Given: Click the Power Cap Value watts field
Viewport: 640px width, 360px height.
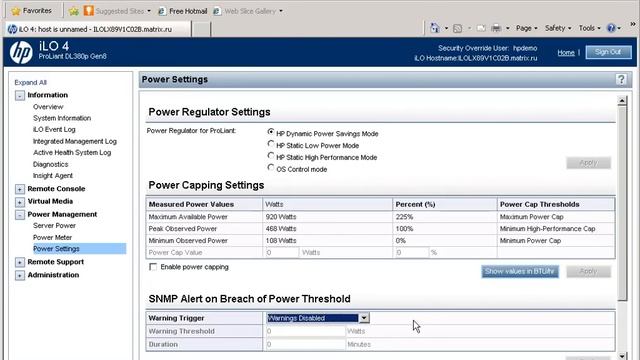Looking at the screenshot, I should pos(282,253).
